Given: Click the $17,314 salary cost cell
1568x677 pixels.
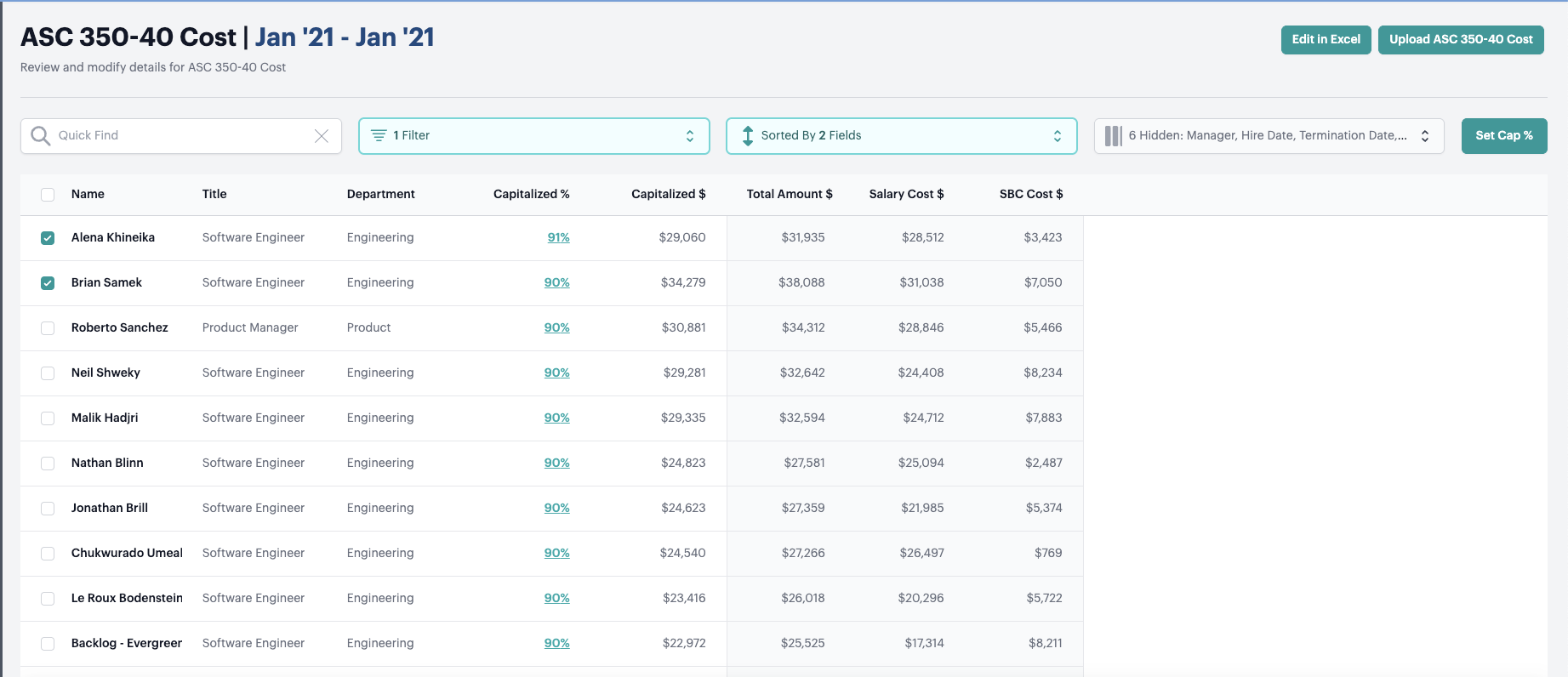Looking at the screenshot, I should click(x=924, y=643).
